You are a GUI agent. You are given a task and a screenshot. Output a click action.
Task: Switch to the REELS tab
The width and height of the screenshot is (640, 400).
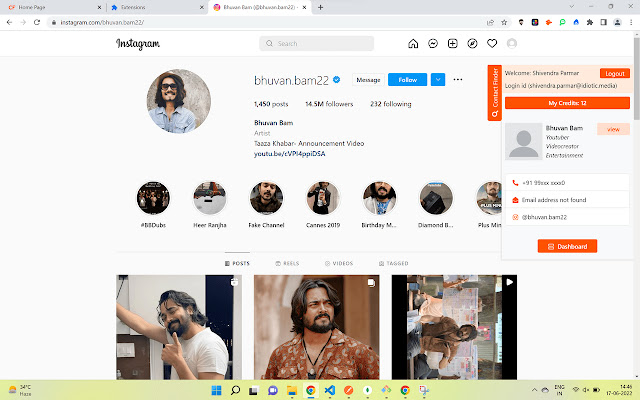(x=287, y=263)
